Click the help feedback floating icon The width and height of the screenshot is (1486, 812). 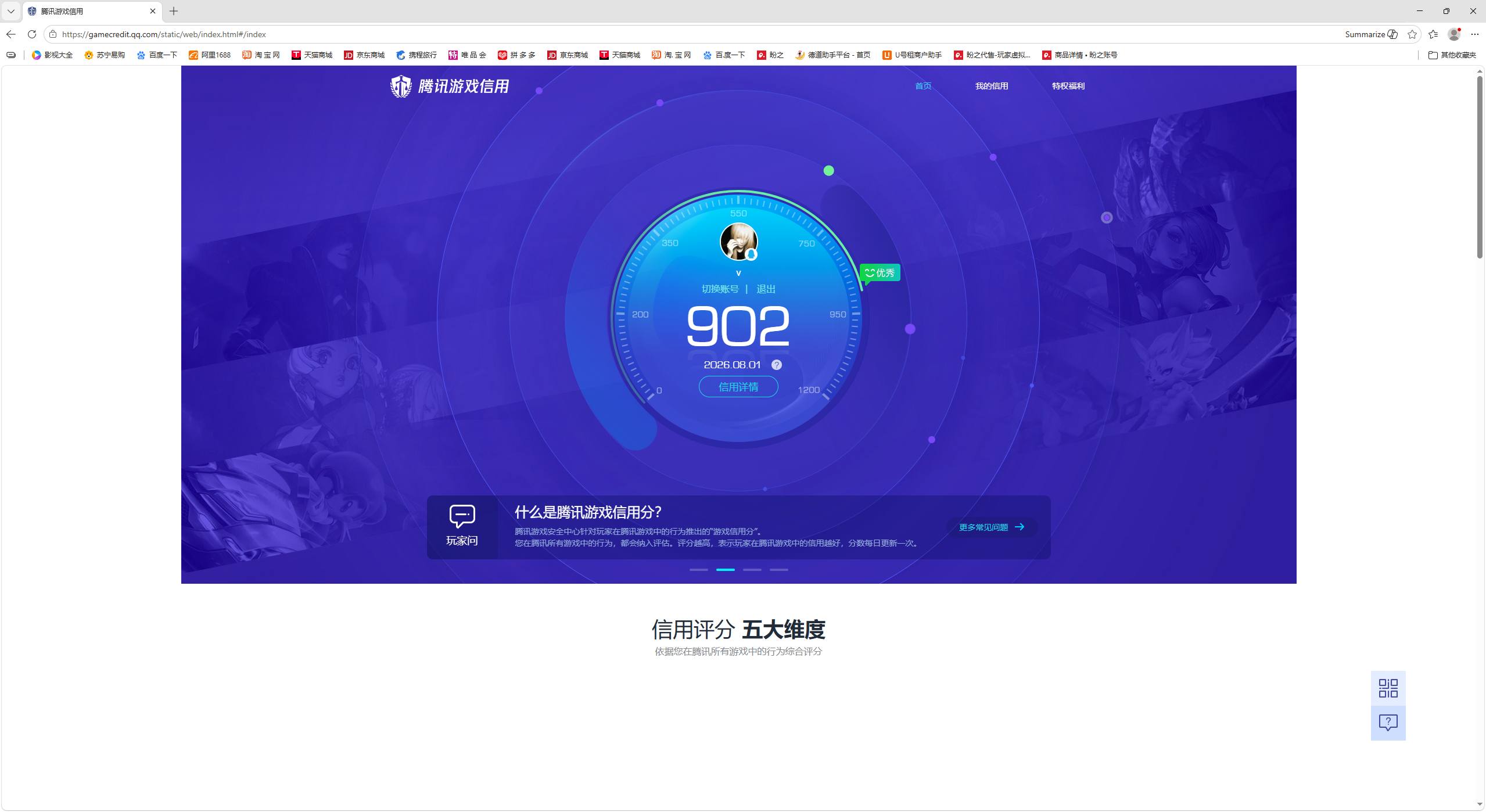click(1388, 723)
